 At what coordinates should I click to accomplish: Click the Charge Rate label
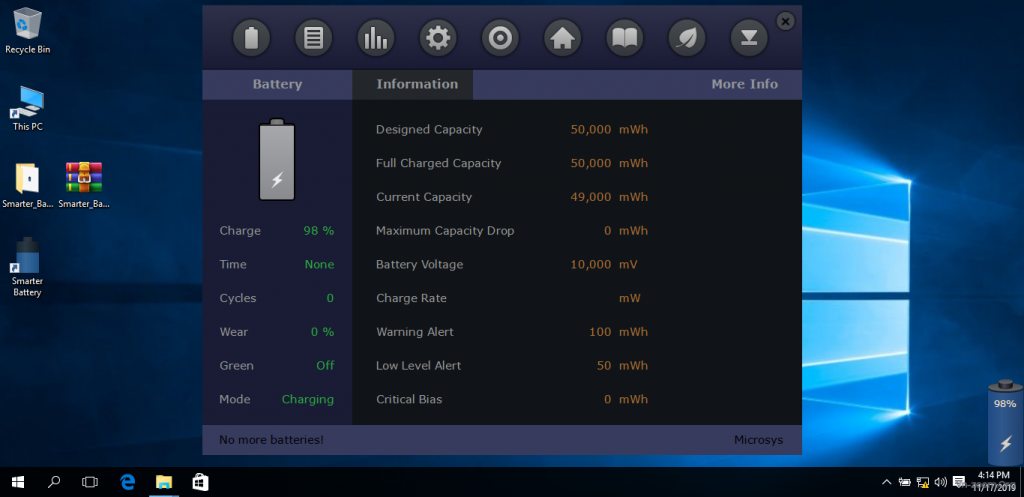[x=411, y=298]
